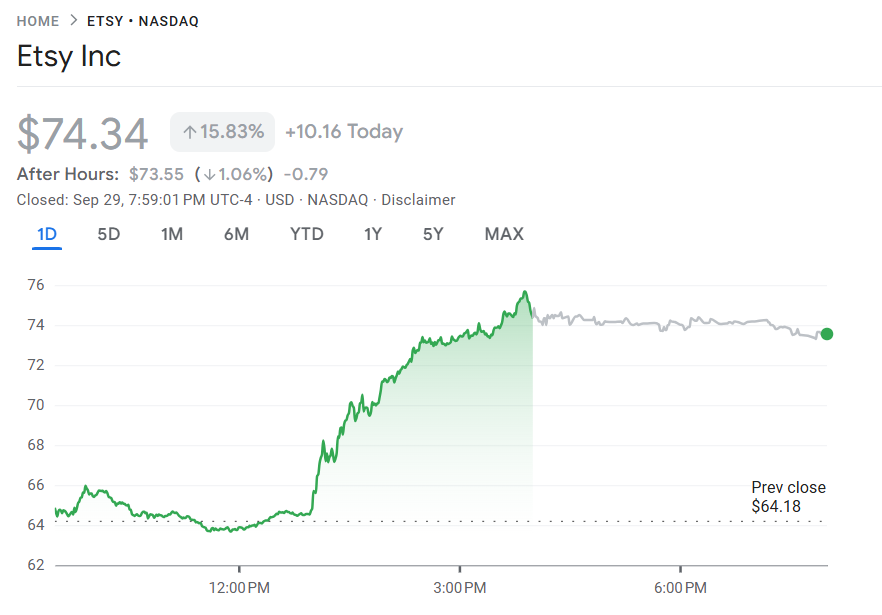Click the Prev close $64.18 label
This screenshot has height=615, width=882.
coord(788,497)
